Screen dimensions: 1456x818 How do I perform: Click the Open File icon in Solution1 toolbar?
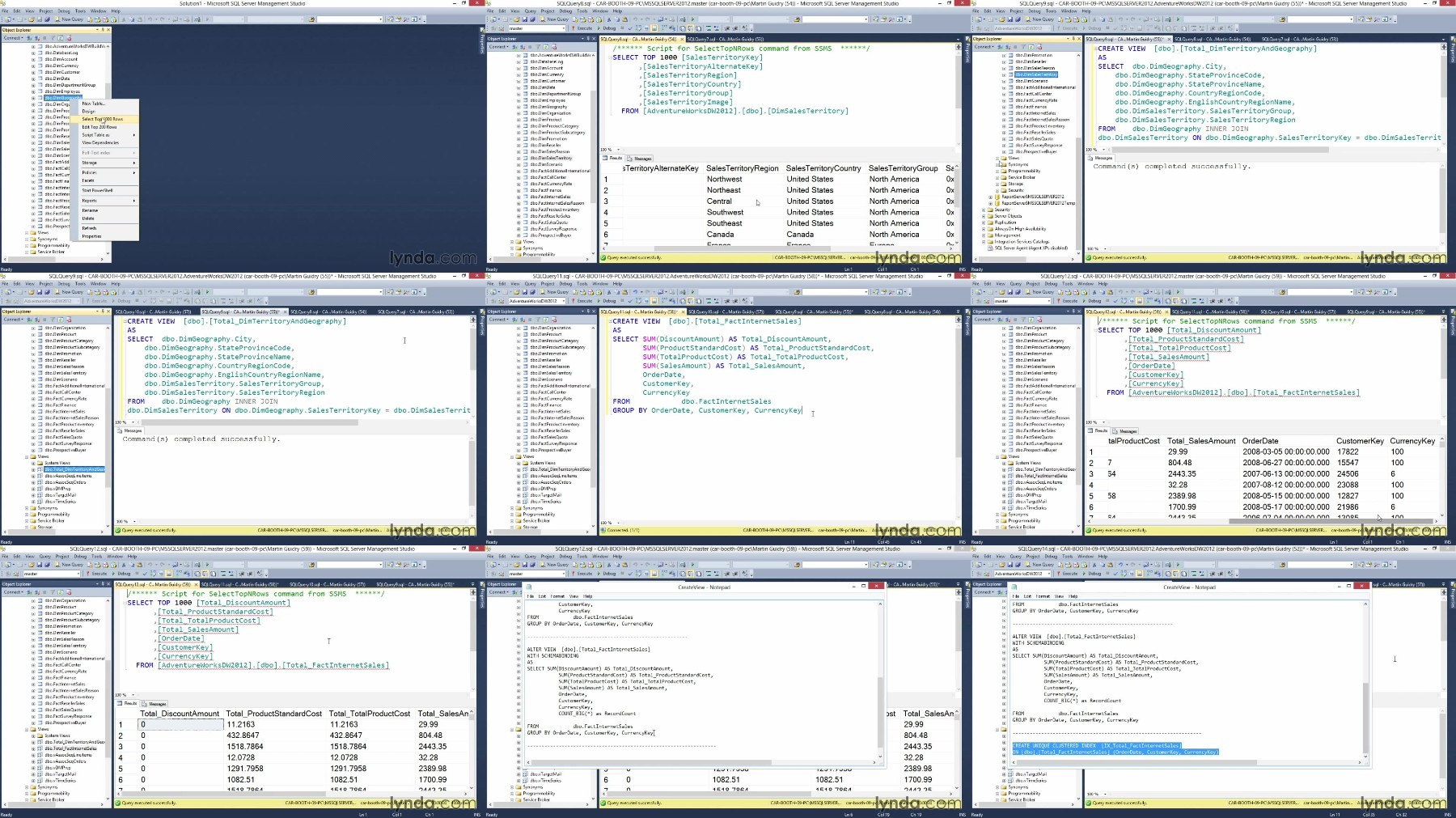coord(32,19)
